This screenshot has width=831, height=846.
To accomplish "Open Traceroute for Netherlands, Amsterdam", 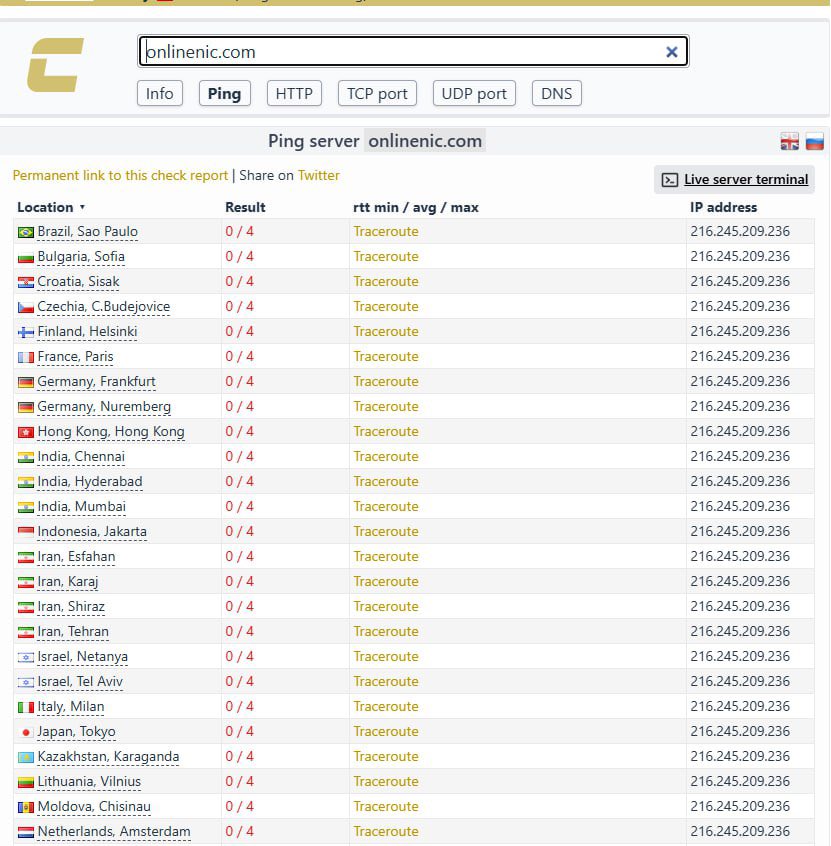I will pos(386,831).
